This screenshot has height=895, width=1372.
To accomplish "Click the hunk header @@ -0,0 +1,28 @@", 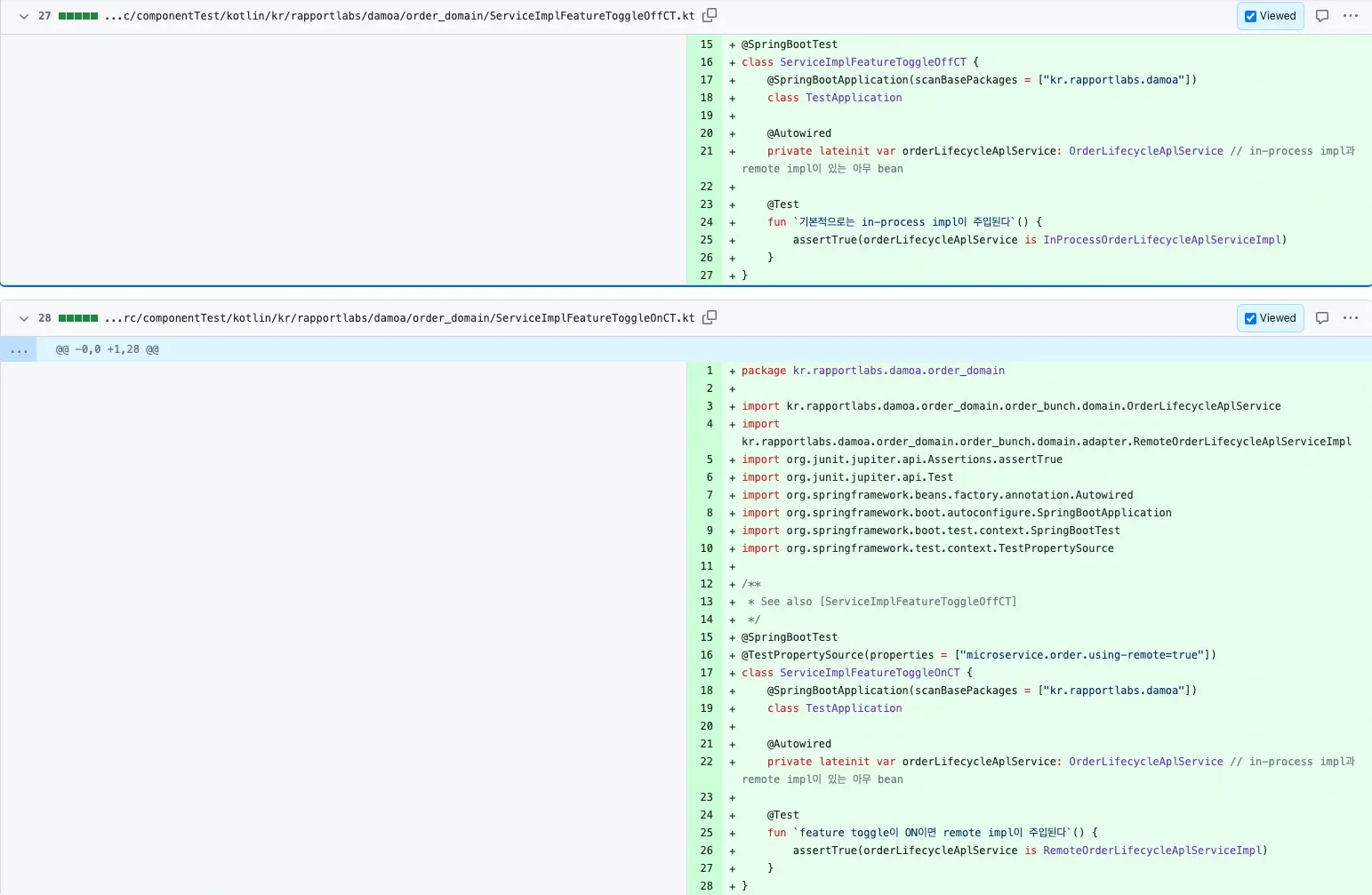I will click(x=108, y=349).
